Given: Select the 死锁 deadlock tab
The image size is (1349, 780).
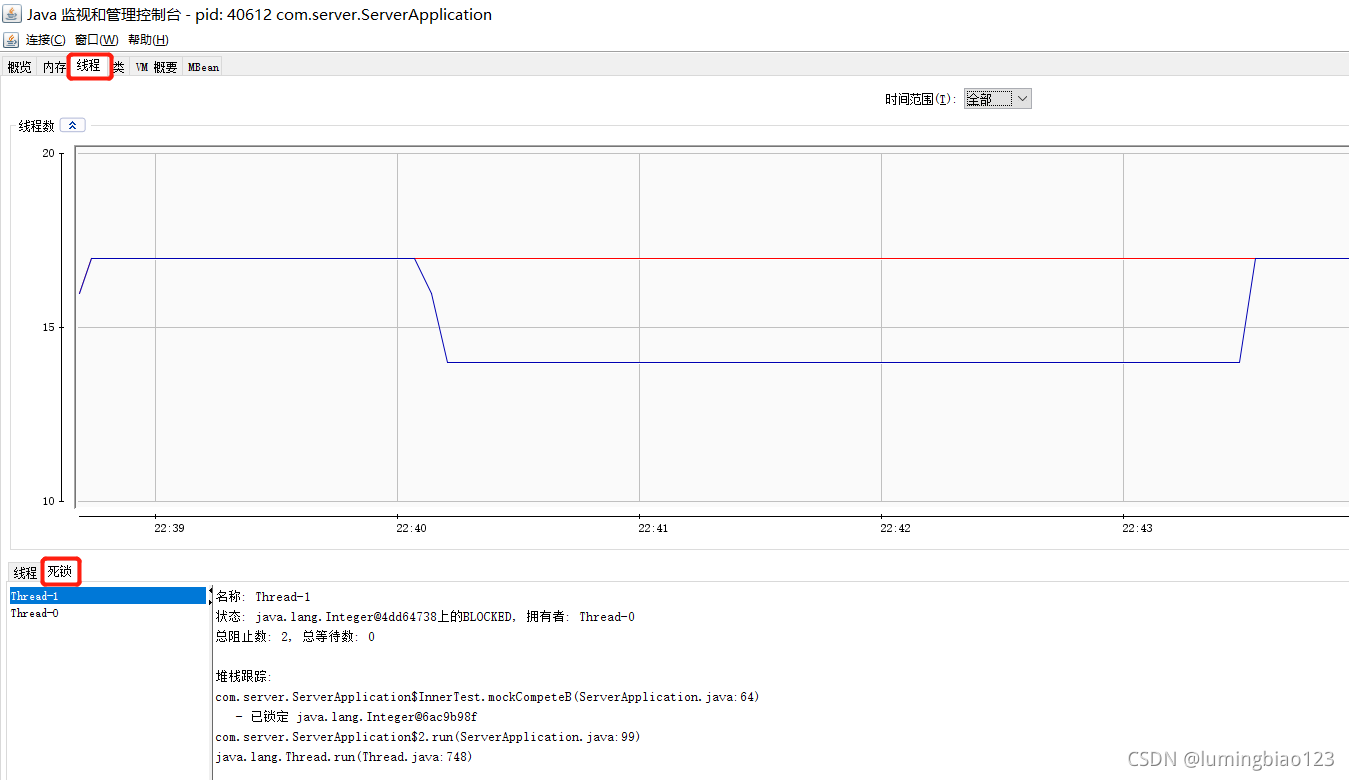Looking at the screenshot, I should [x=59, y=571].
